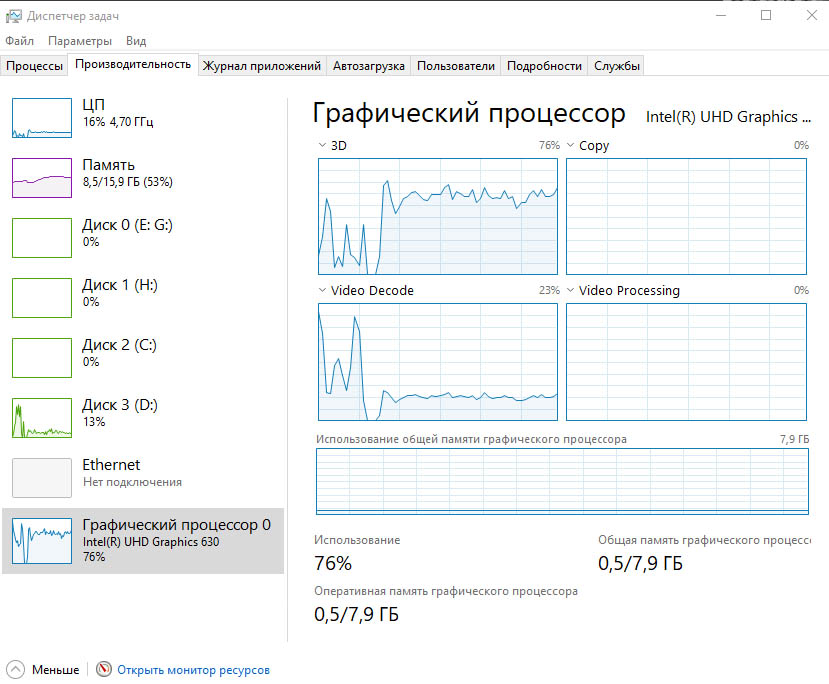Select Диск 3 (D:) green graph icon
This screenshot has width=829, height=684.
click(42, 418)
